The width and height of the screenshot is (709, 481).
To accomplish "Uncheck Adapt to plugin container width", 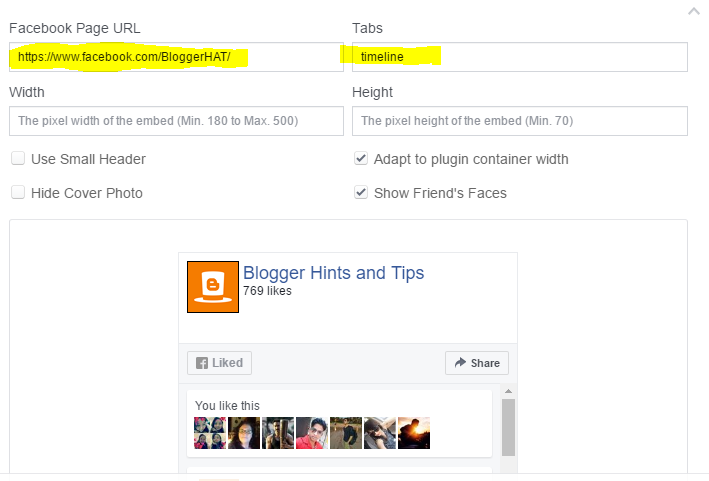I will pyautogui.click(x=361, y=158).
